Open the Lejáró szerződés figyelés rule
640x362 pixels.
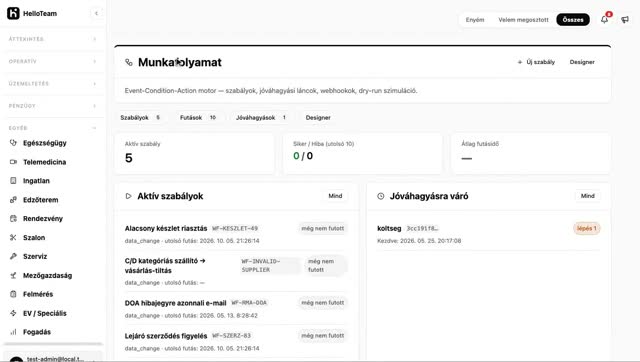[x=166, y=336]
